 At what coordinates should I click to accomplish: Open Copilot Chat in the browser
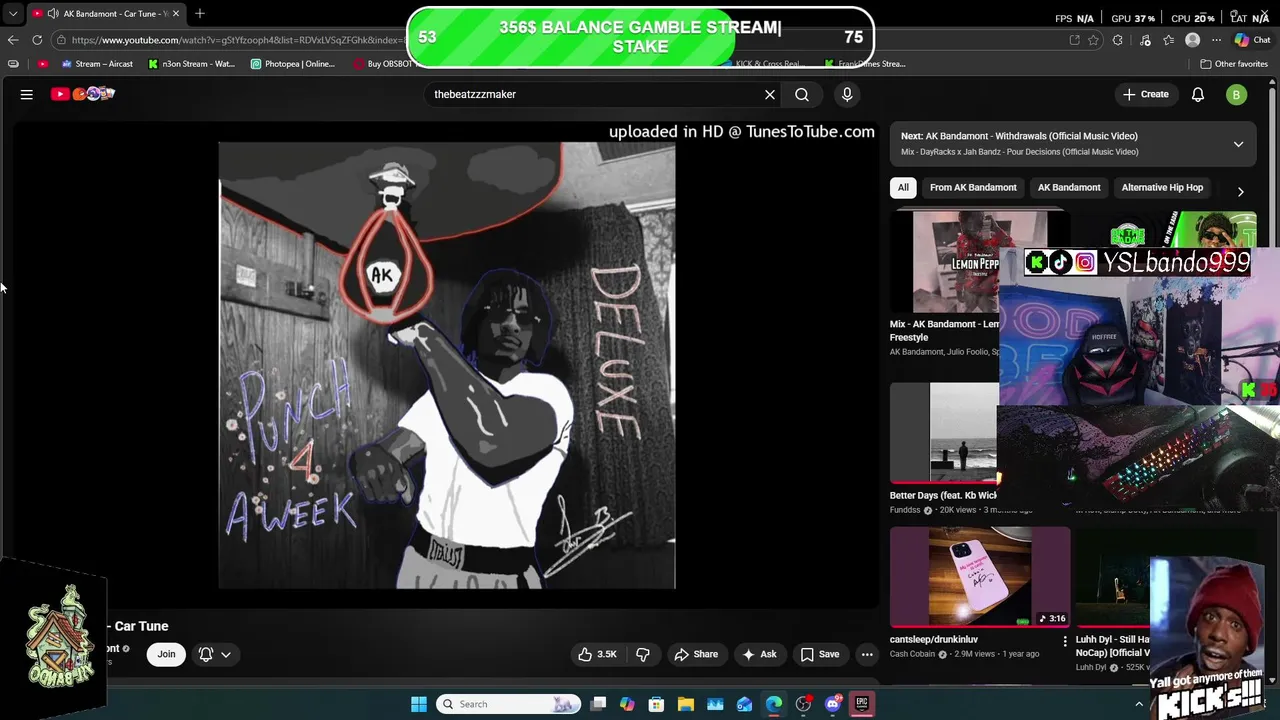[x=1252, y=40]
